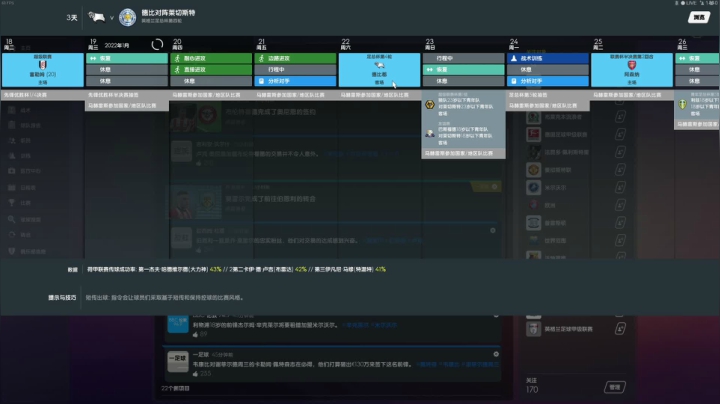Click the green-yellow crest under day 26
The width and height of the screenshot is (720, 404).
click(682, 104)
